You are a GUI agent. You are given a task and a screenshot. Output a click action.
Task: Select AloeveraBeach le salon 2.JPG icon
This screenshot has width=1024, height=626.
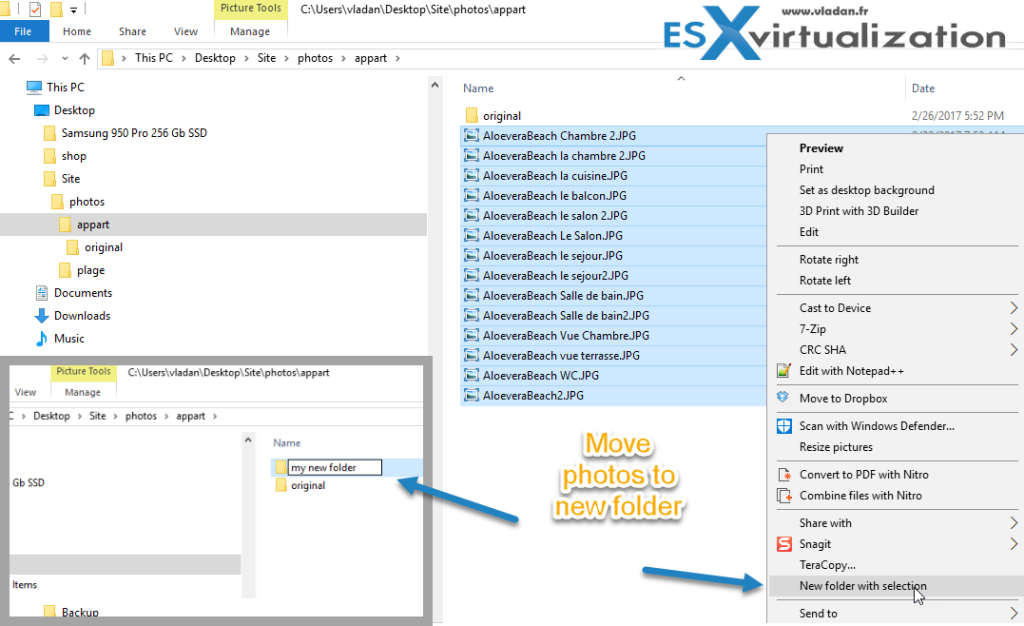tap(471, 215)
